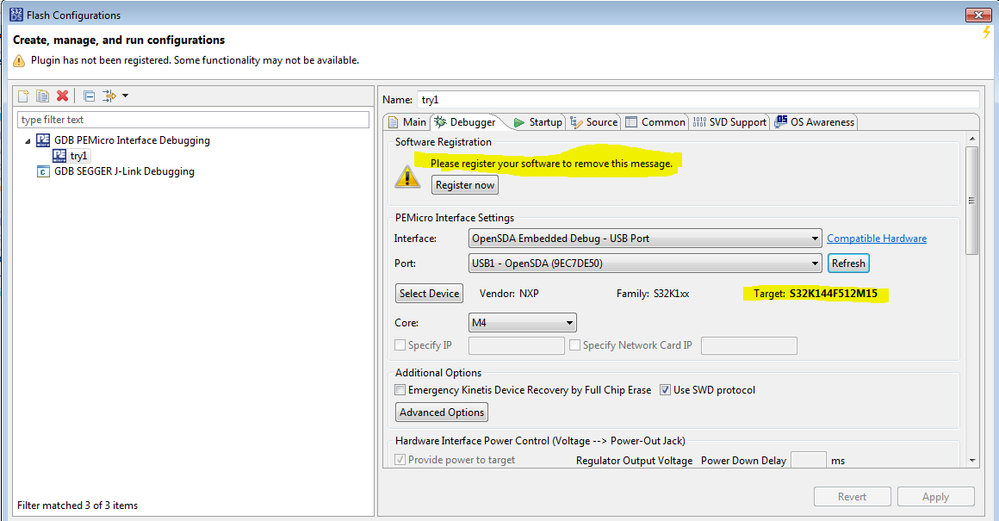This screenshot has width=999, height=521.
Task: Click the New launch configuration icon
Action: (x=24, y=96)
